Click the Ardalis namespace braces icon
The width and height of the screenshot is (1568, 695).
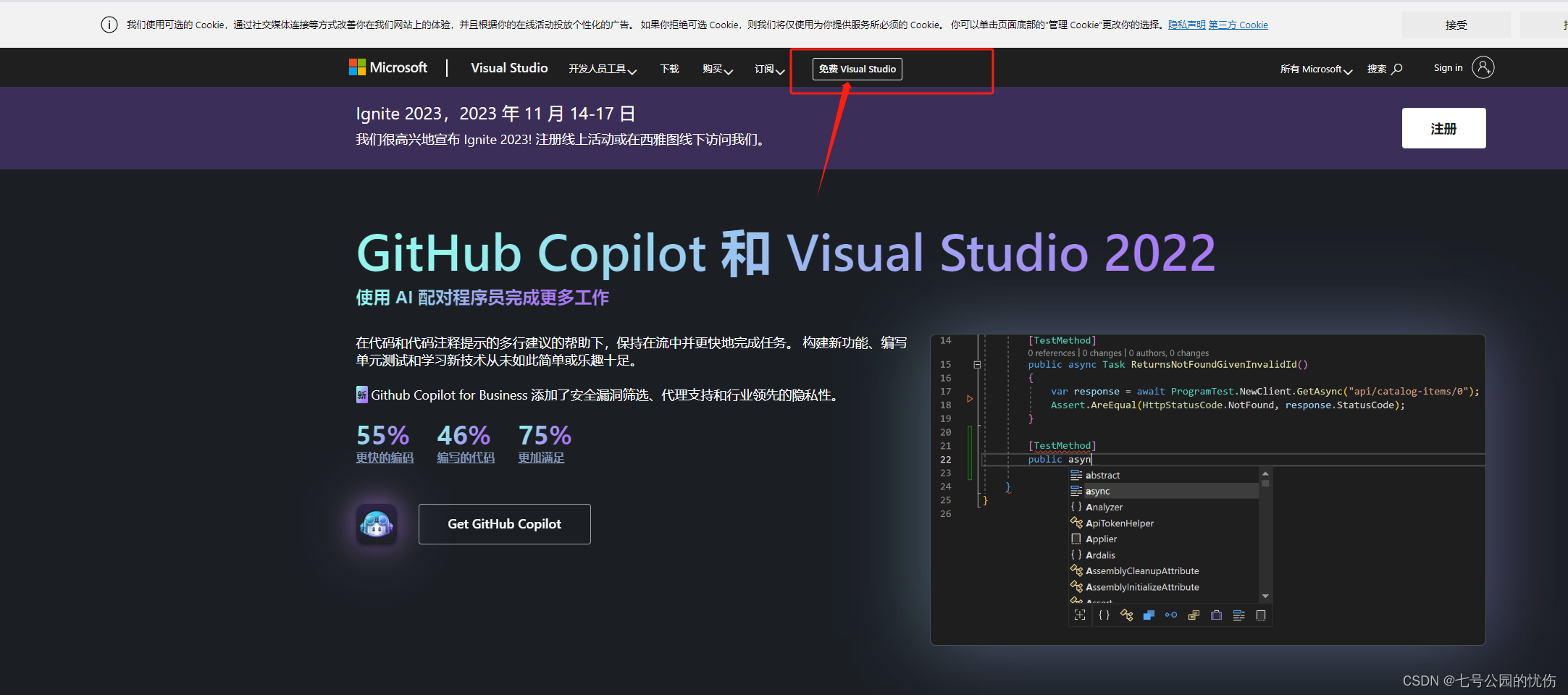(1076, 555)
